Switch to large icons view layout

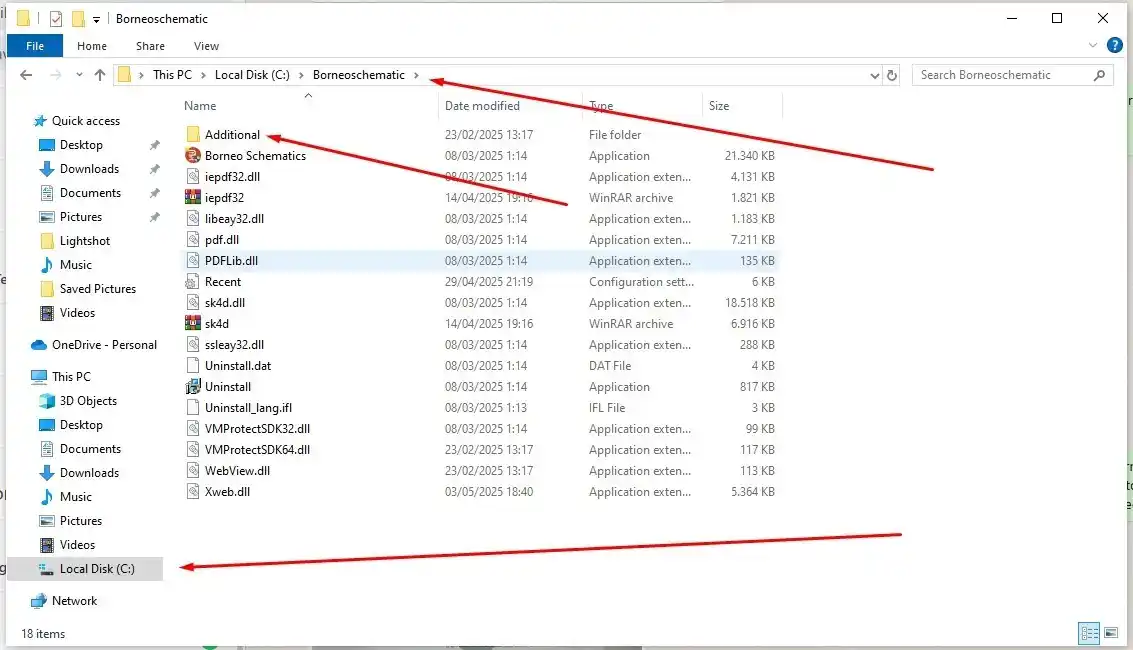(1111, 633)
